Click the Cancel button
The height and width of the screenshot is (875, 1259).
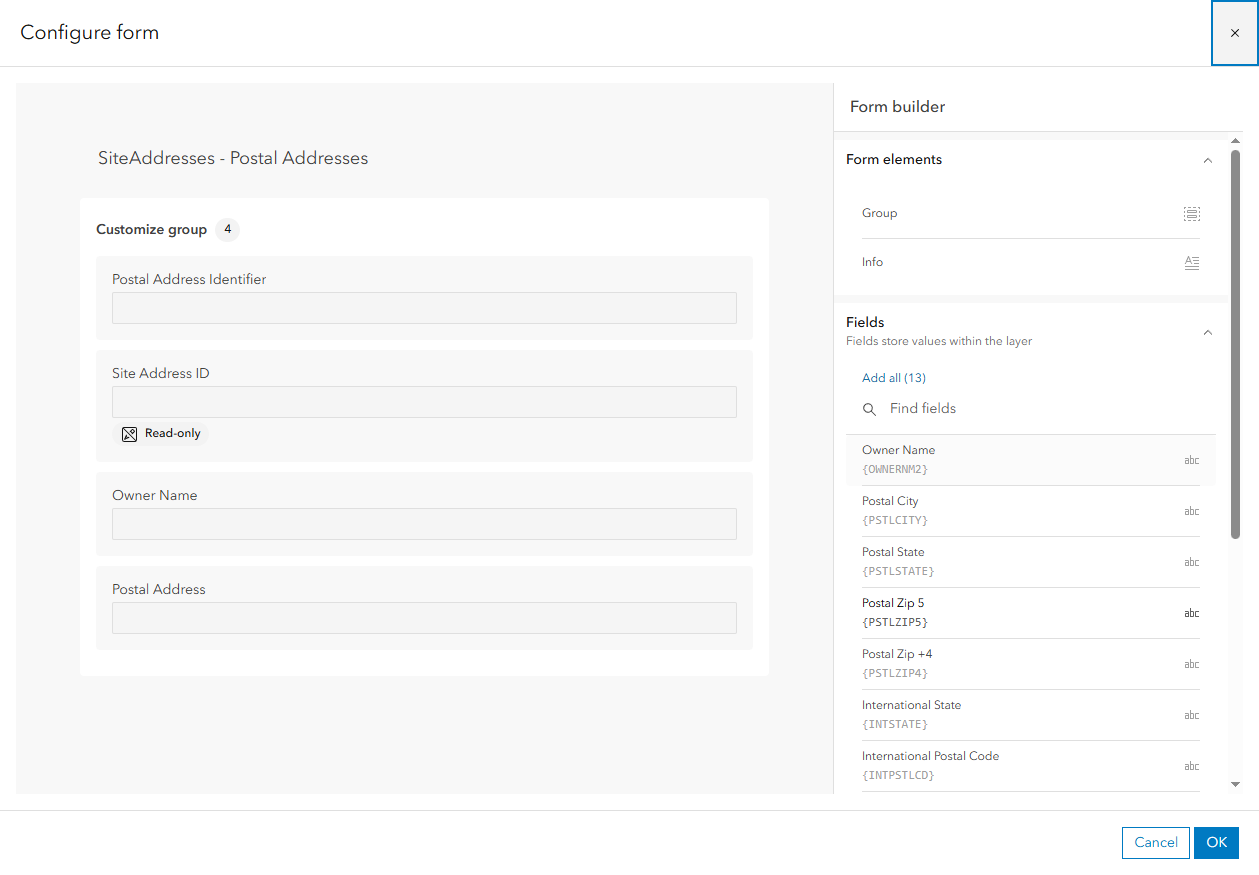click(x=1155, y=843)
